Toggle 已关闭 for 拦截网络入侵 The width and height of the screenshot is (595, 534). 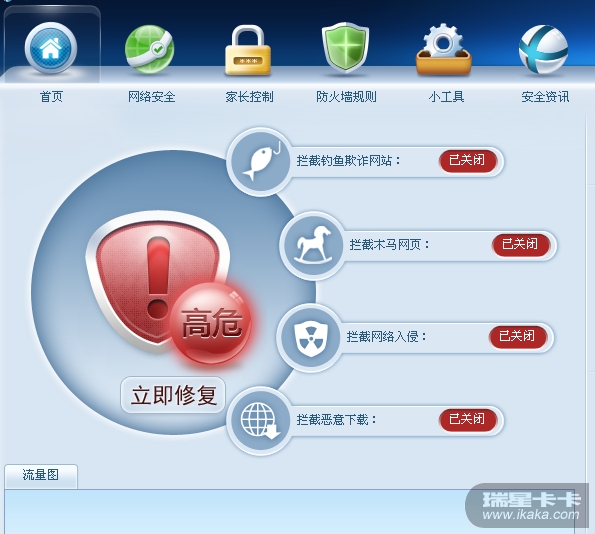(518, 337)
